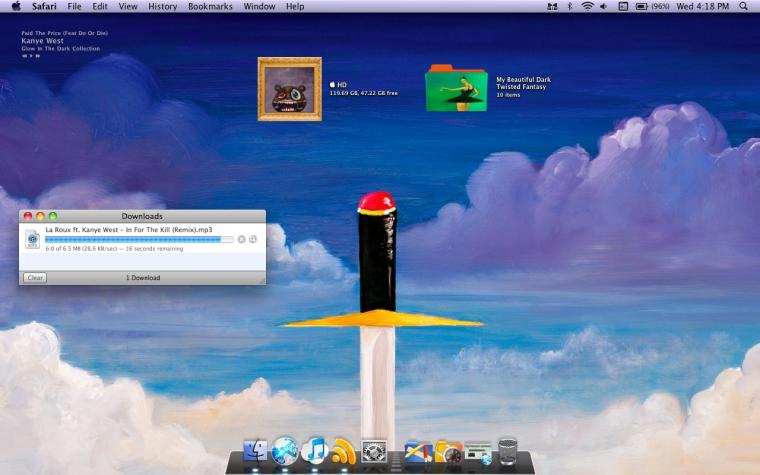Open the My Beautiful Dark Twisted Fantasy folder
Viewport: 760px width, 475px height.
pyautogui.click(x=456, y=88)
